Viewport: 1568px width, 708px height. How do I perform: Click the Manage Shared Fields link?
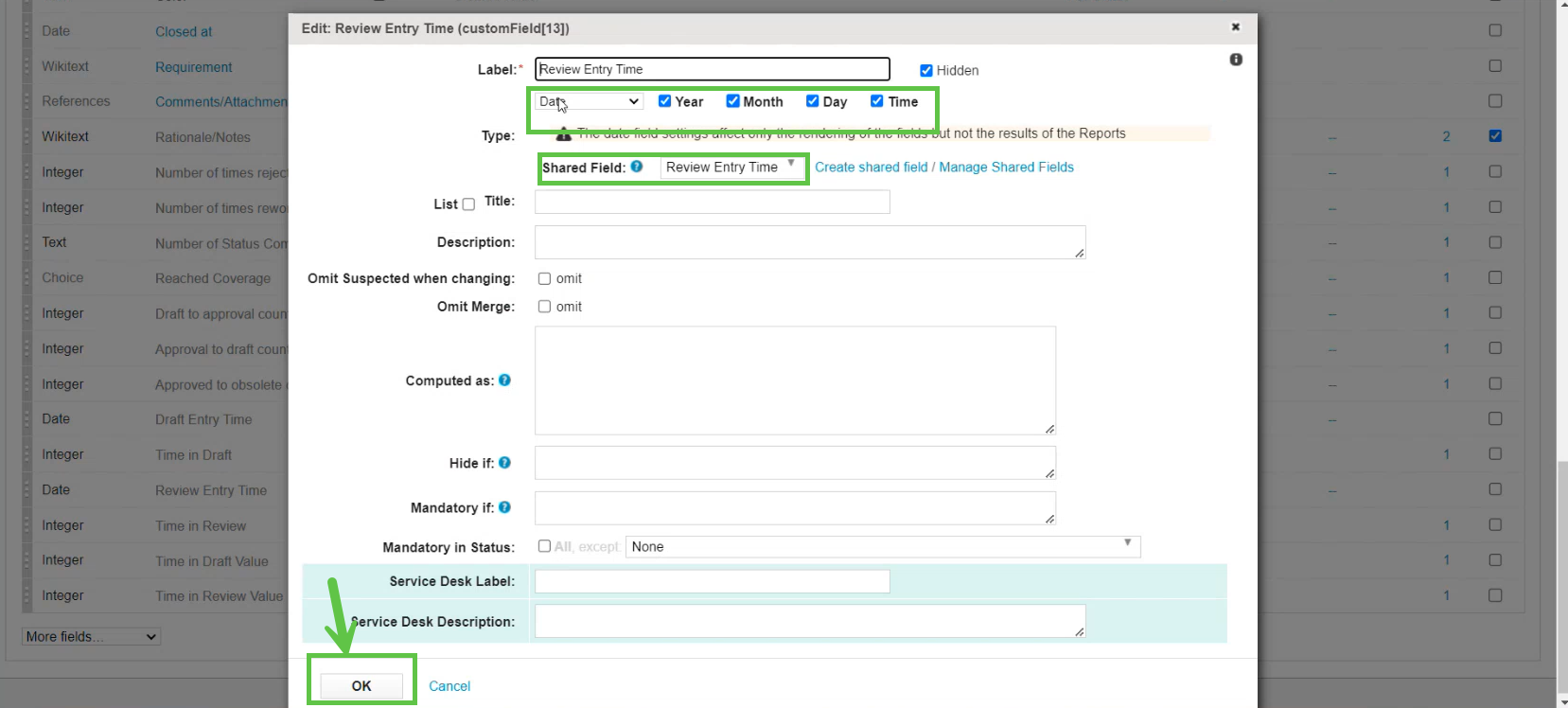(x=1006, y=168)
